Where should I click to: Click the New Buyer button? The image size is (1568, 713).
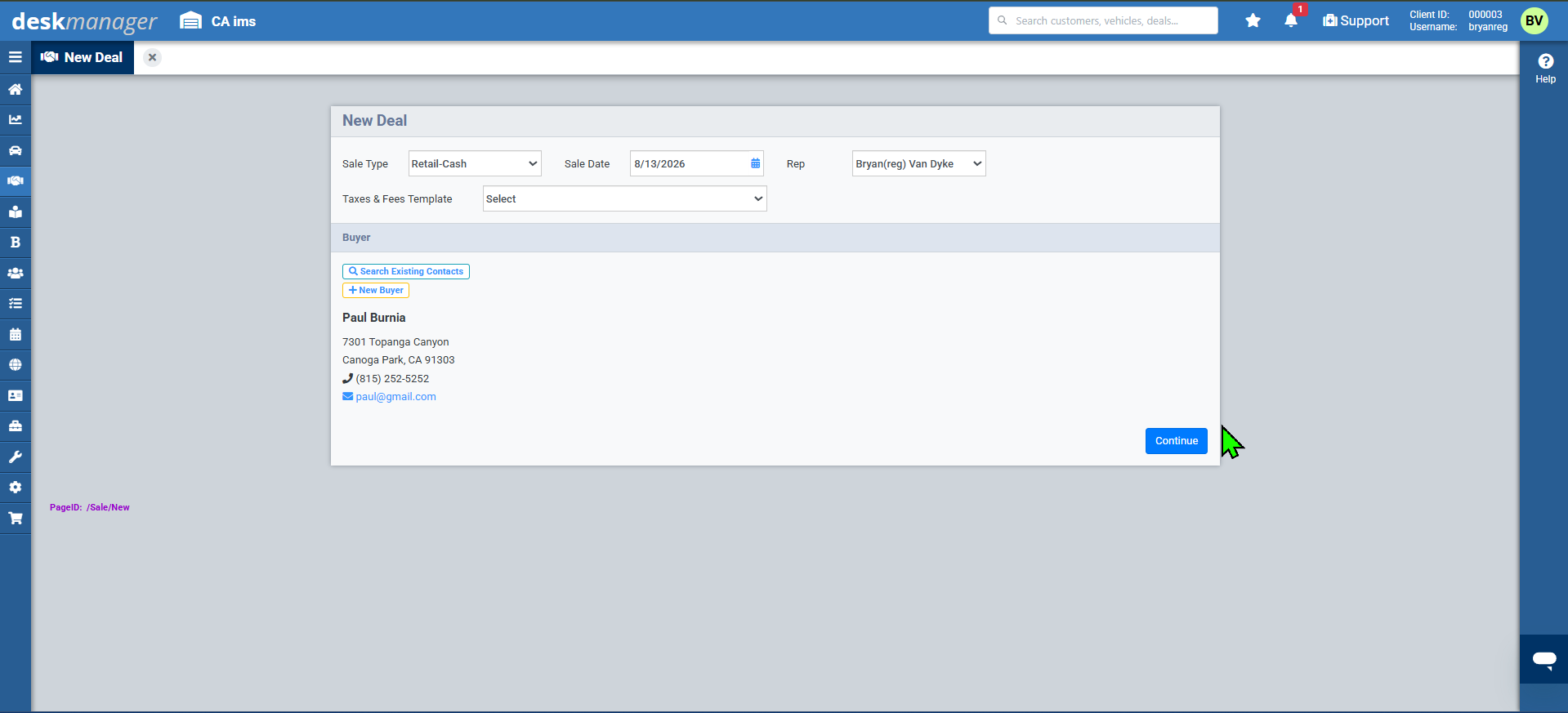[376, 290]
